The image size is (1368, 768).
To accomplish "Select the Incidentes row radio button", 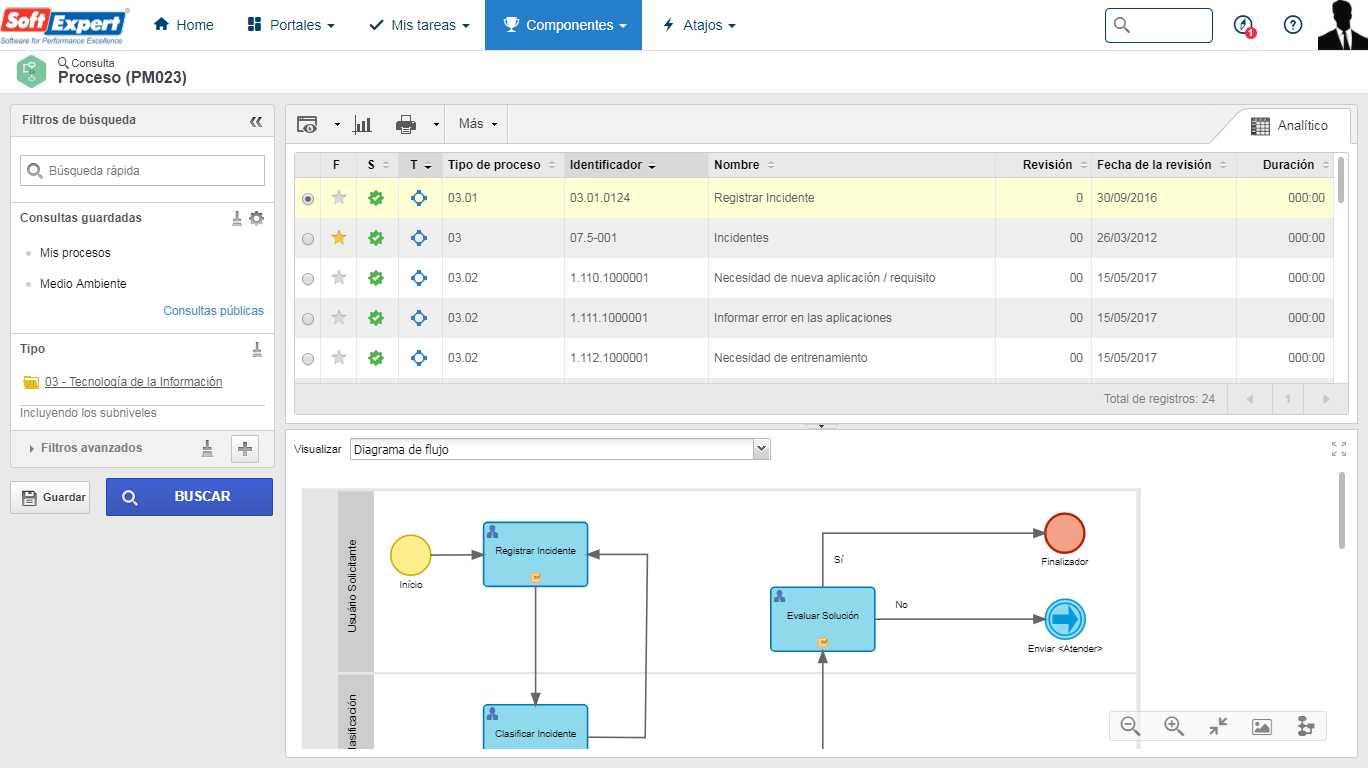I will pyautogui.click(x=308, y=239).
